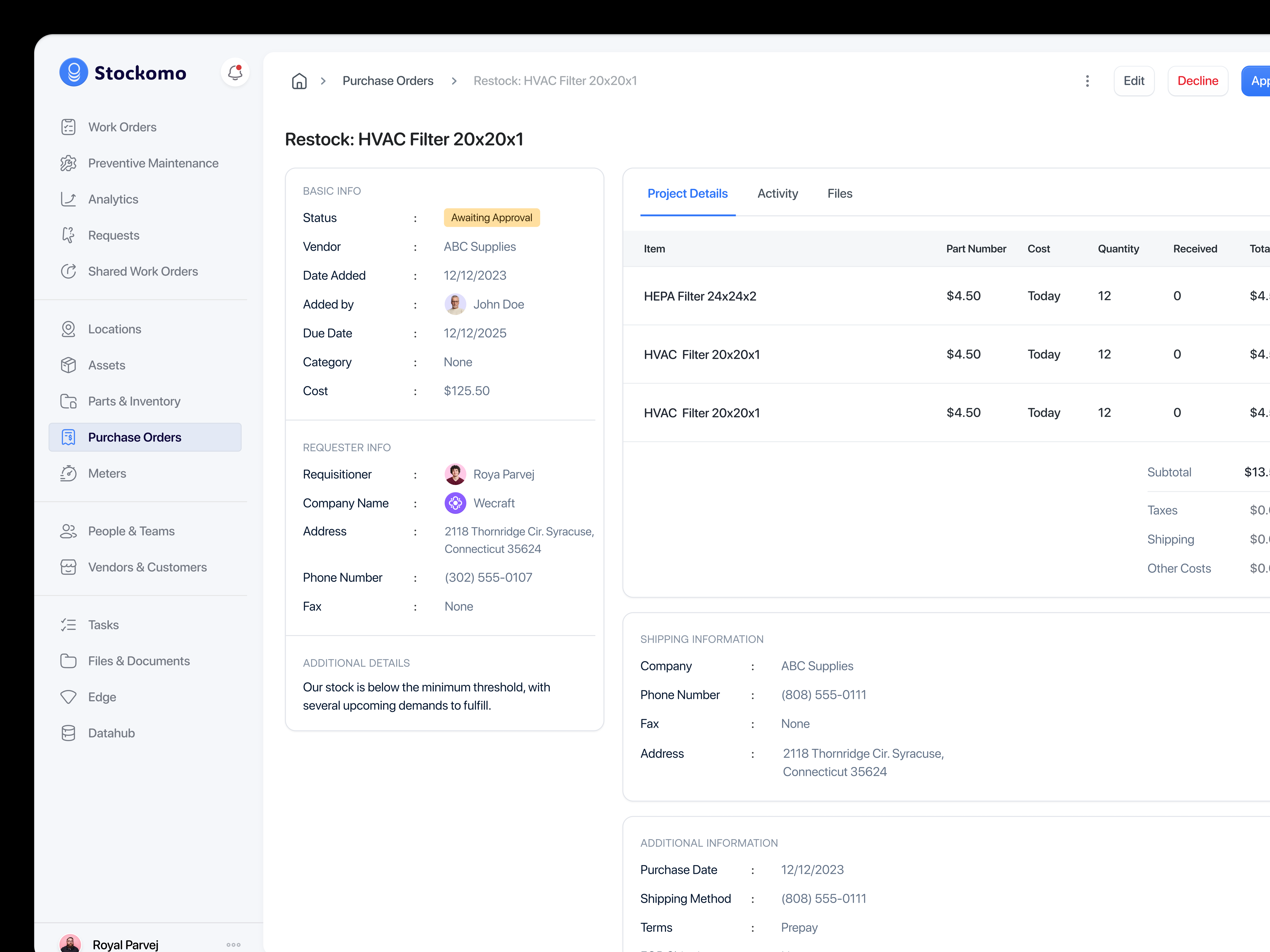1270x952 pixels.
Task: Go to home via breadcrumb icon
Action: 299,81
